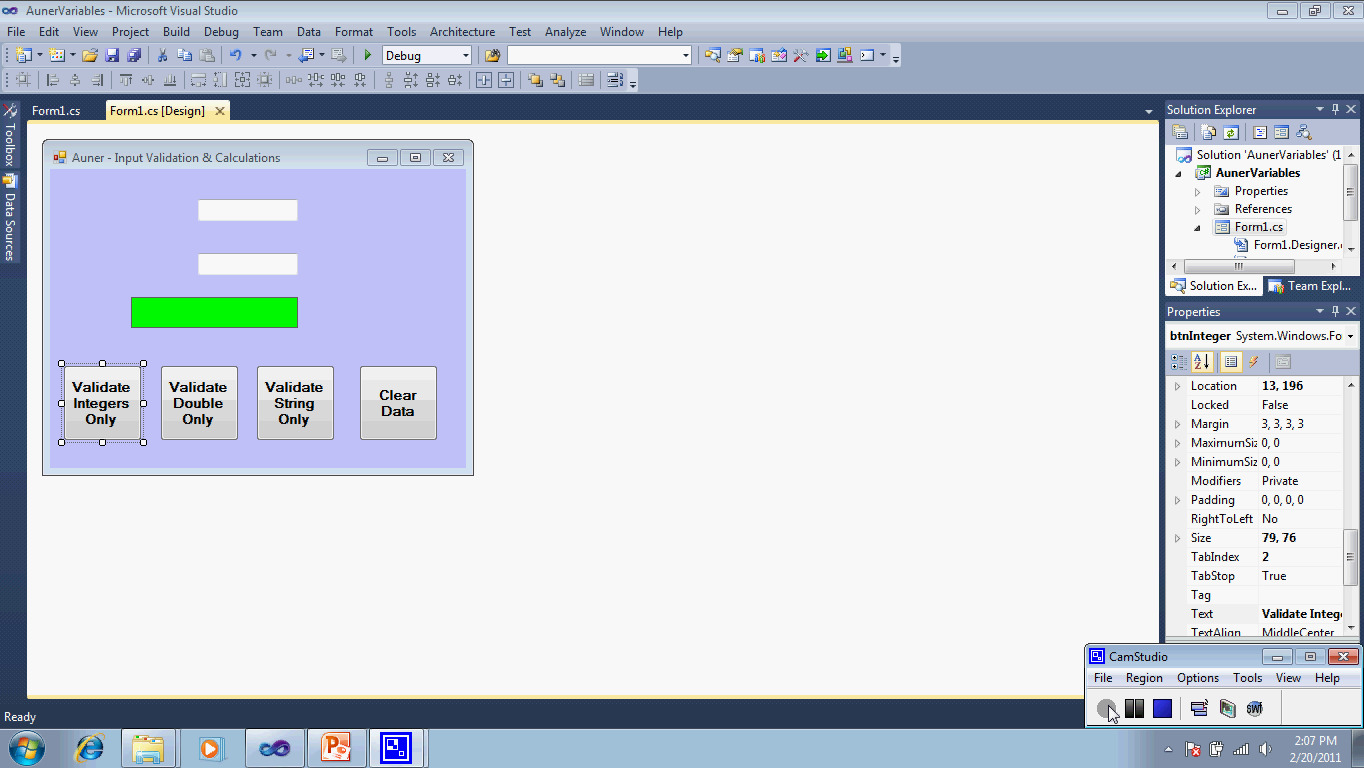Click the Start Debugging green play icon
Image resolution: width=1364 pixels, height=768 pixels.
coord(368,56)
